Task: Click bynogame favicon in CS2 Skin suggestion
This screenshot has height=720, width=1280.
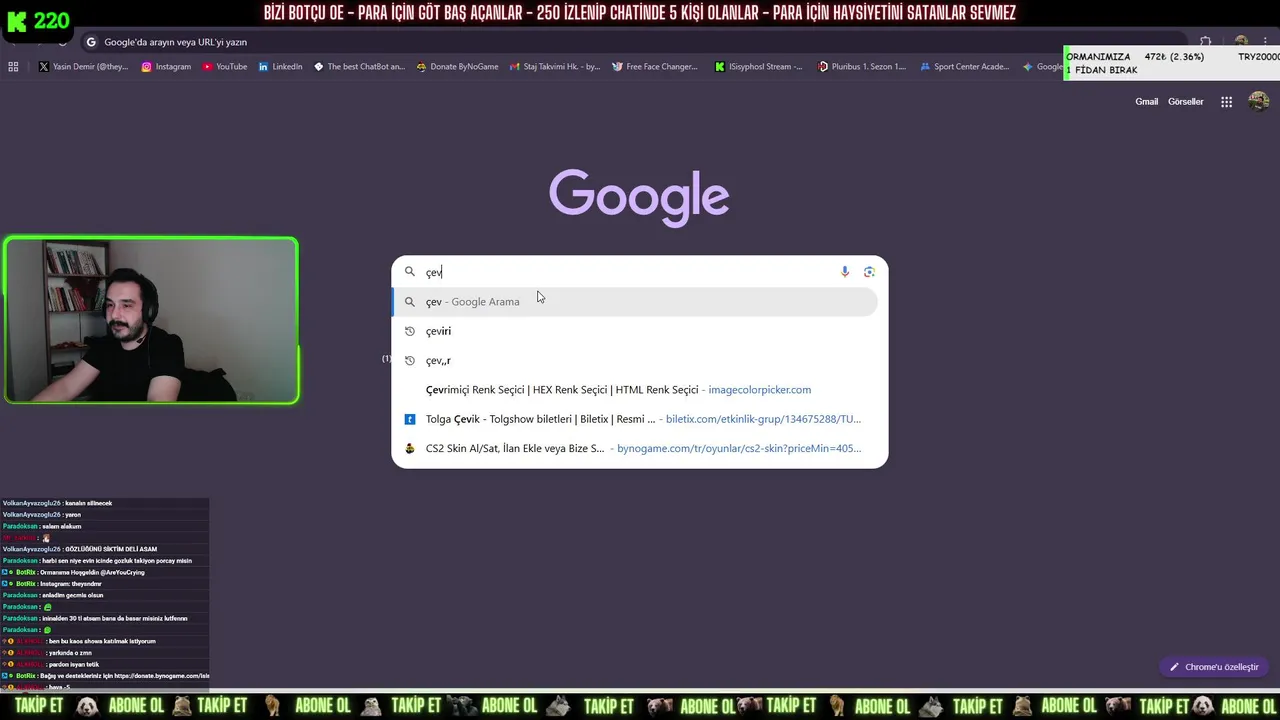Action: click(409, 449)
